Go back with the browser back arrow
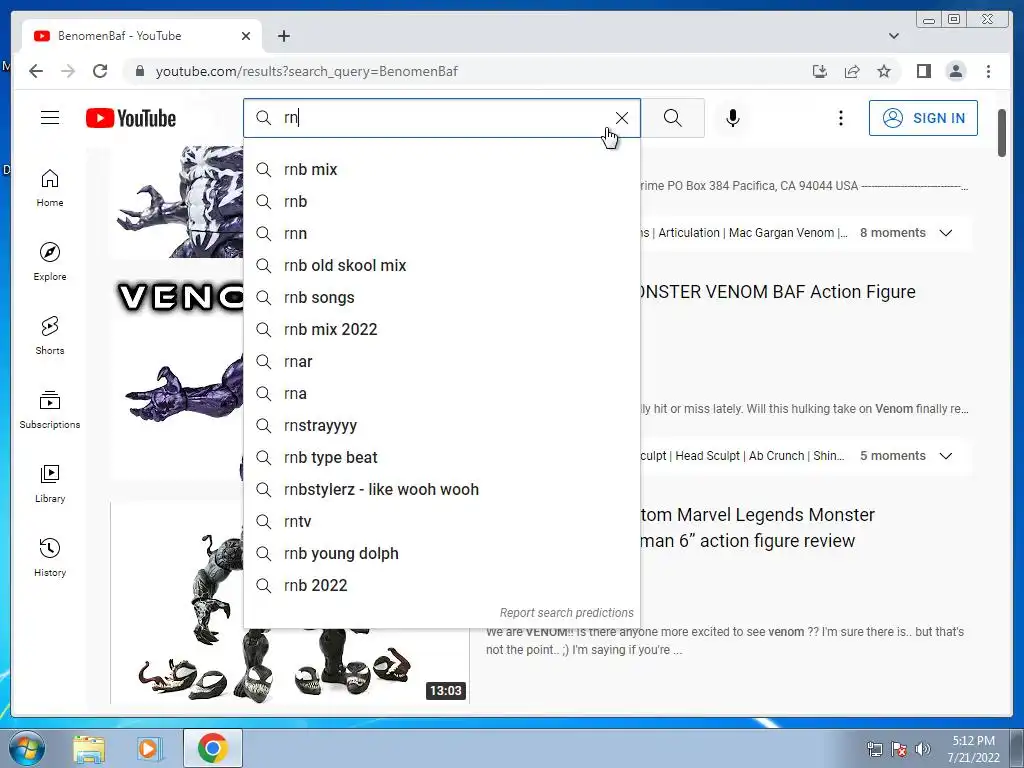 click(x=36, y=71)
